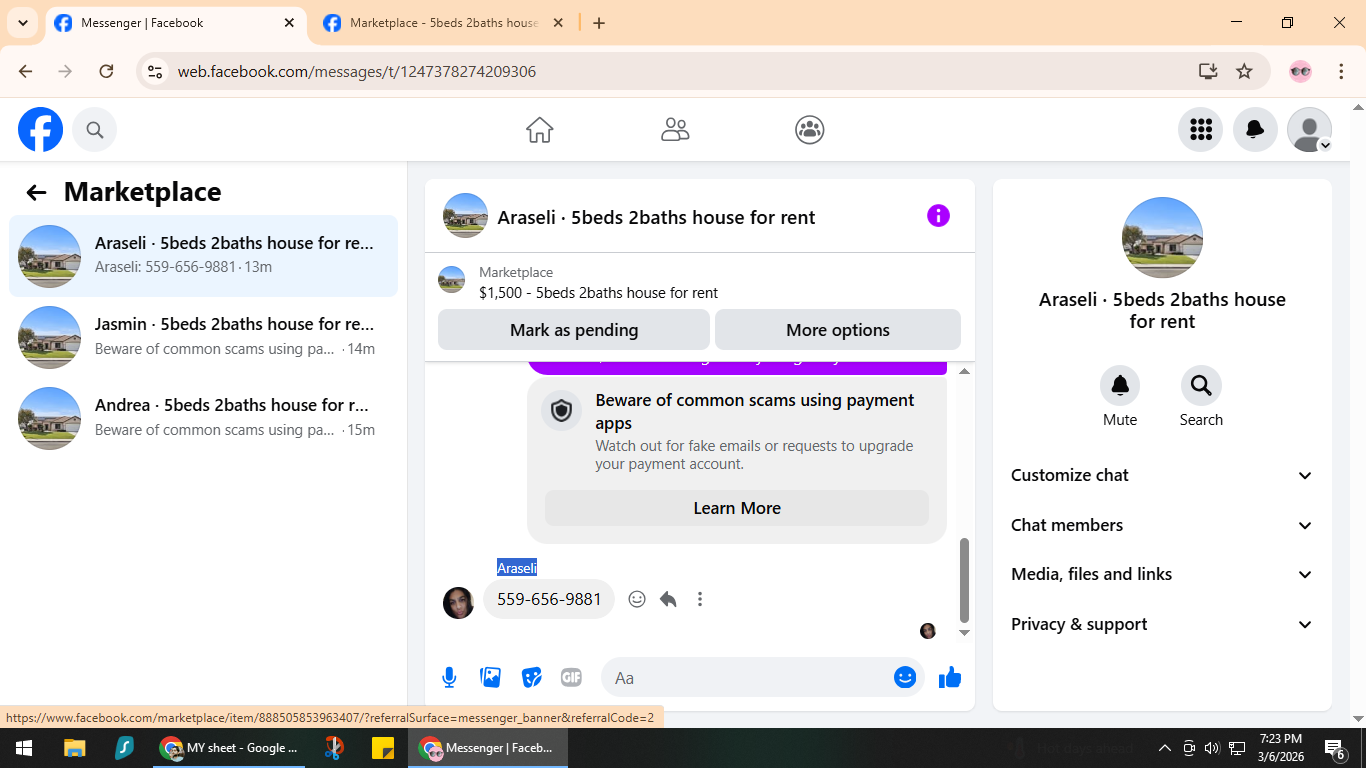Open site information icon in address bar
The width and height of the screenshot is (1366, 768).
[155, 72]
